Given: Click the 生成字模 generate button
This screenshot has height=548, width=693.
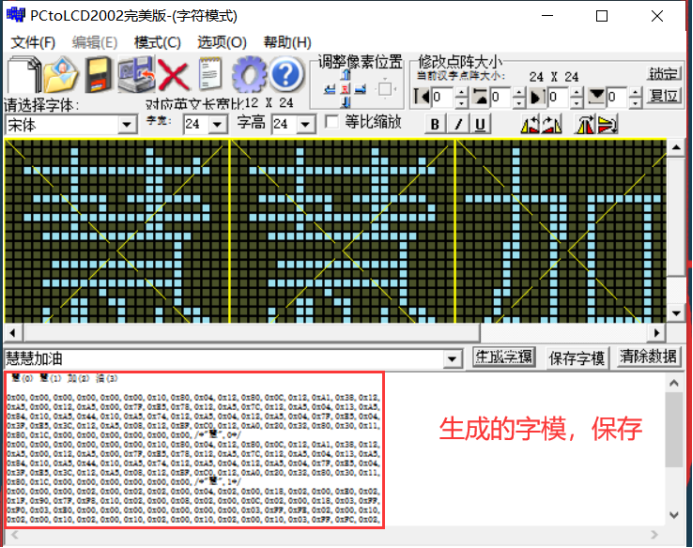Looking at the screenshot, I should [504, 357].
